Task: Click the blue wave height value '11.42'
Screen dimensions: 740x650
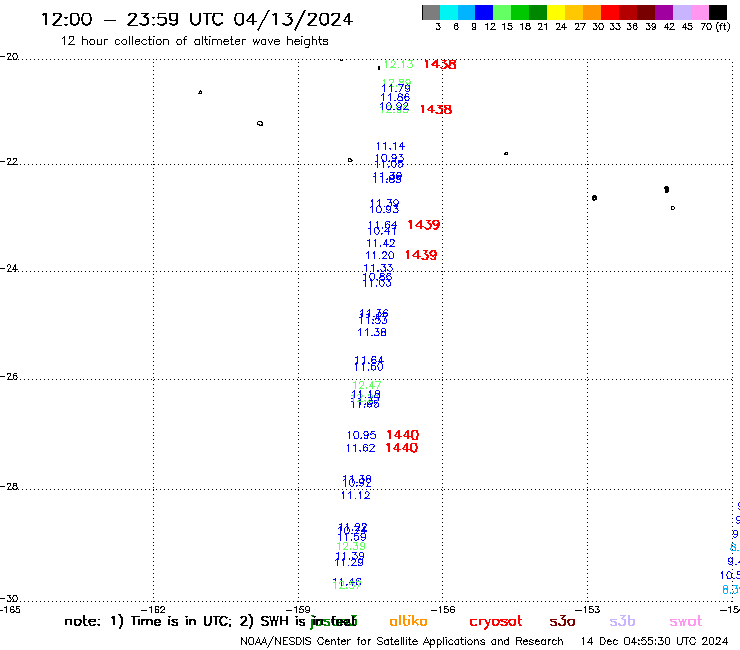Action: 381,244
